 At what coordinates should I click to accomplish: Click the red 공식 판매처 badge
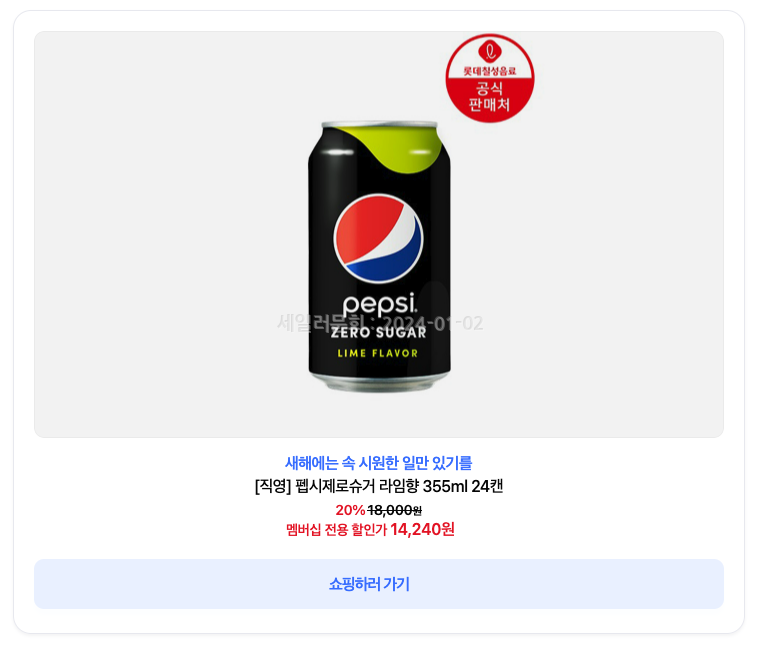[x=490, y=78]
